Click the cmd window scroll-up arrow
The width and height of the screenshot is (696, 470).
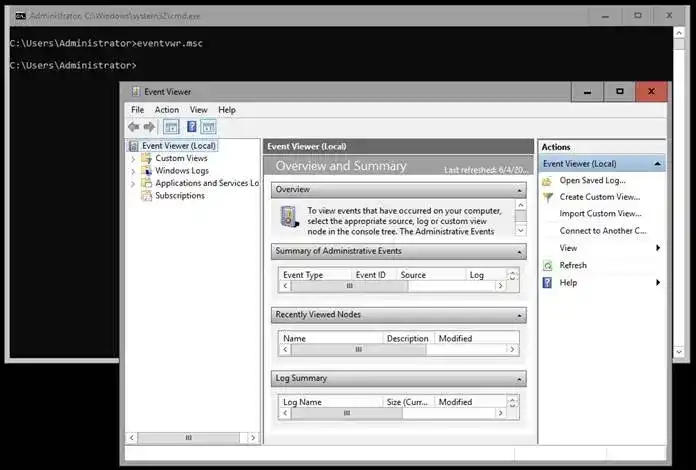[x=679, y=33]
